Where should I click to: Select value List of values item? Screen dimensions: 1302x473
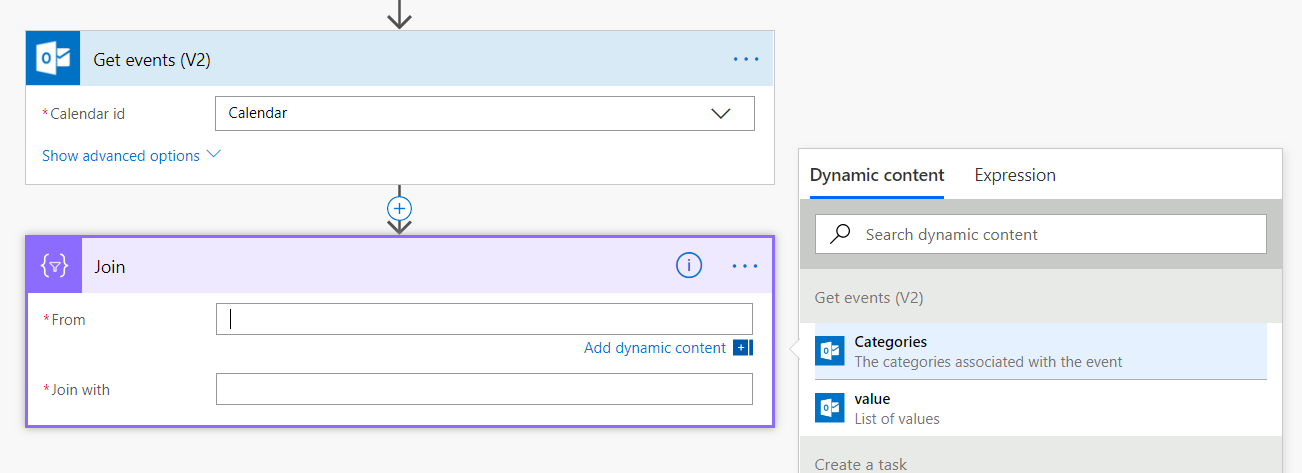[1040, 408]
